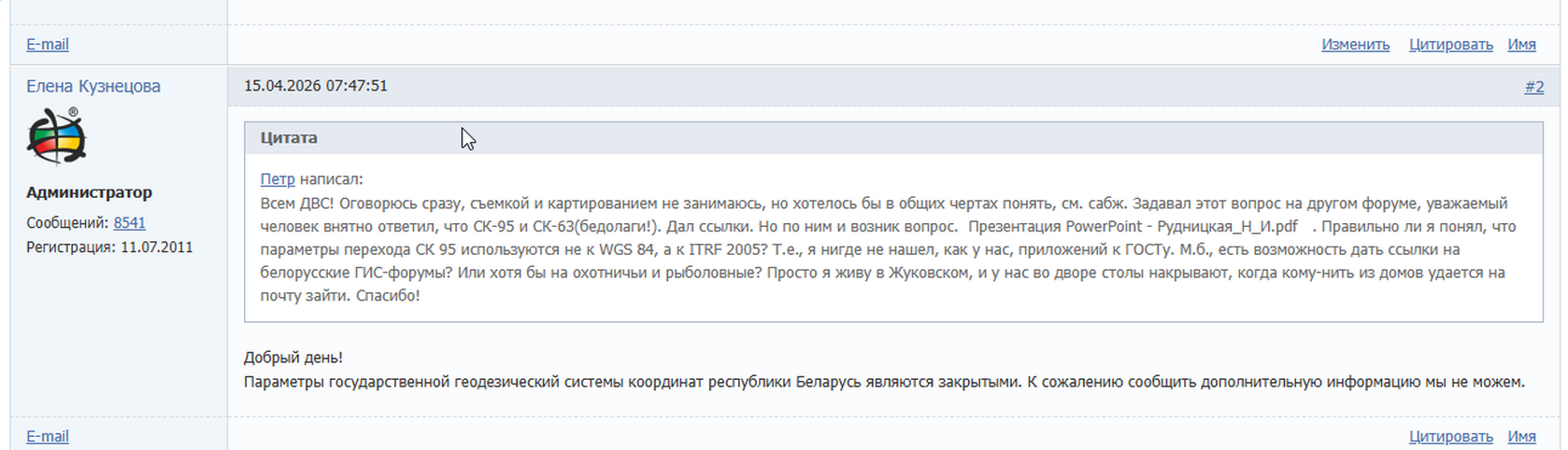
Task: Click the Петр author link in the quote
Action: (x=277, y=179)
